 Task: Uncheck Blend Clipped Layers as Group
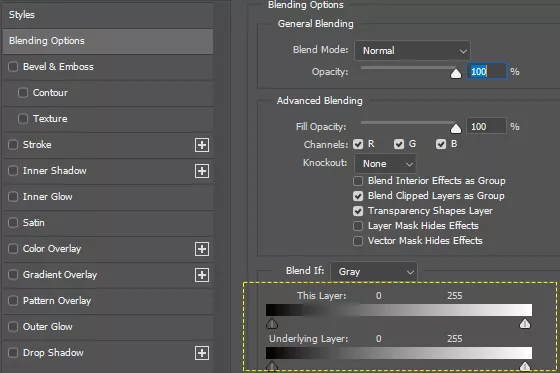(358, 196)
